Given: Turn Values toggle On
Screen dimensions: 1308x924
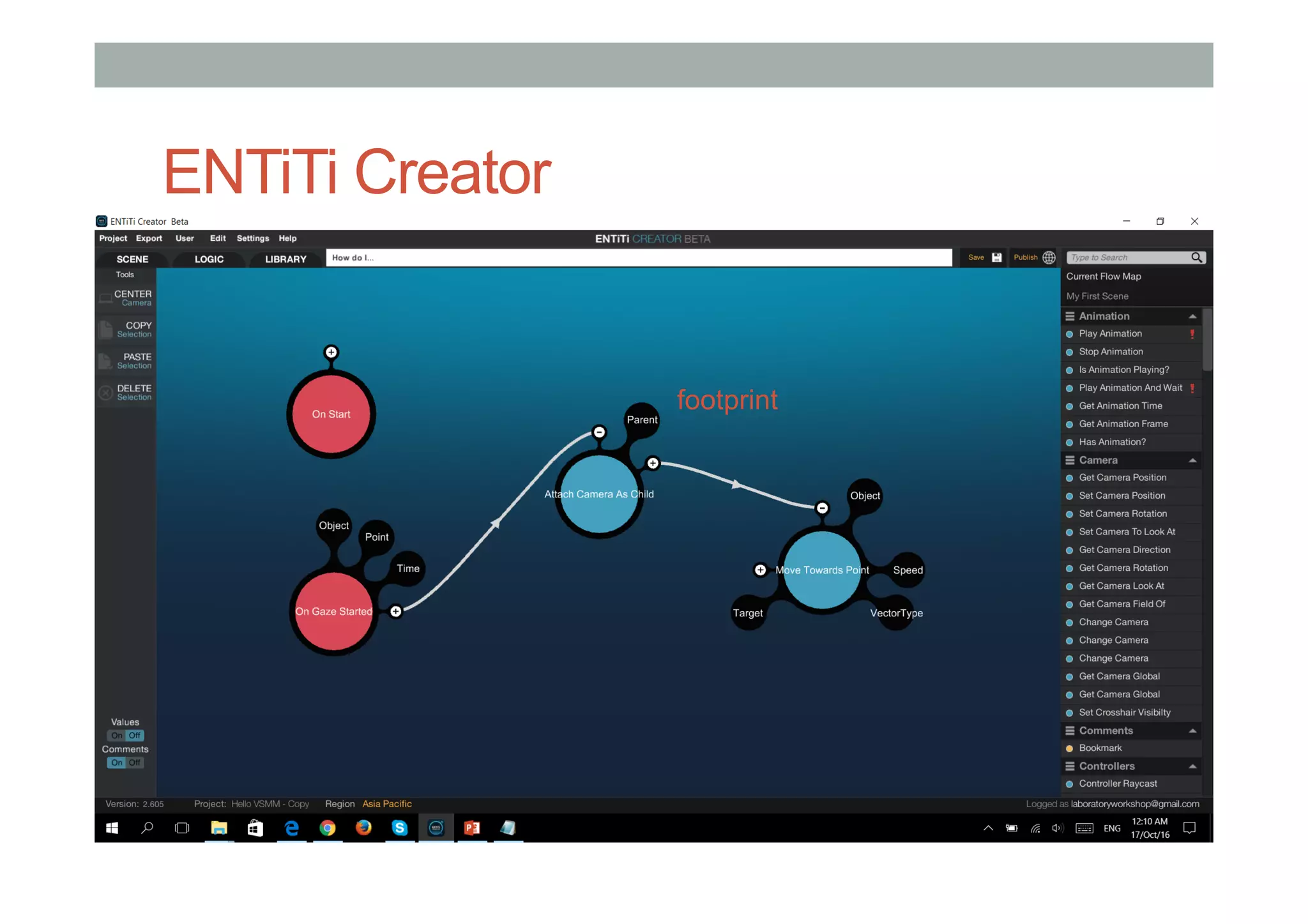Looking at the screenshot, I should (x=116, y=736).
